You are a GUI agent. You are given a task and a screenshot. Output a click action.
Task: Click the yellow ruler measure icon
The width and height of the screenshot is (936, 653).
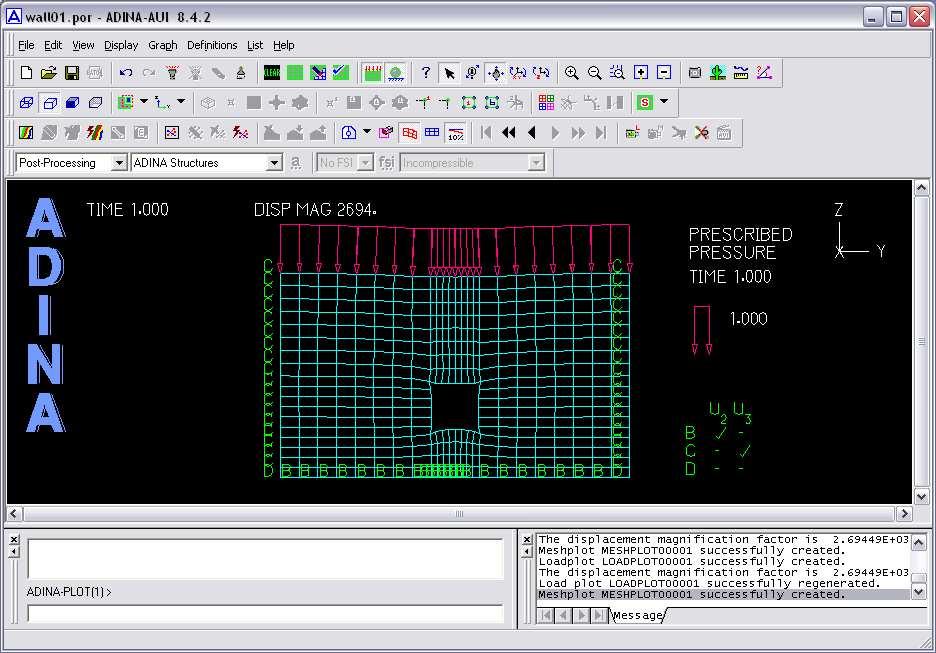tap(741, 73)
